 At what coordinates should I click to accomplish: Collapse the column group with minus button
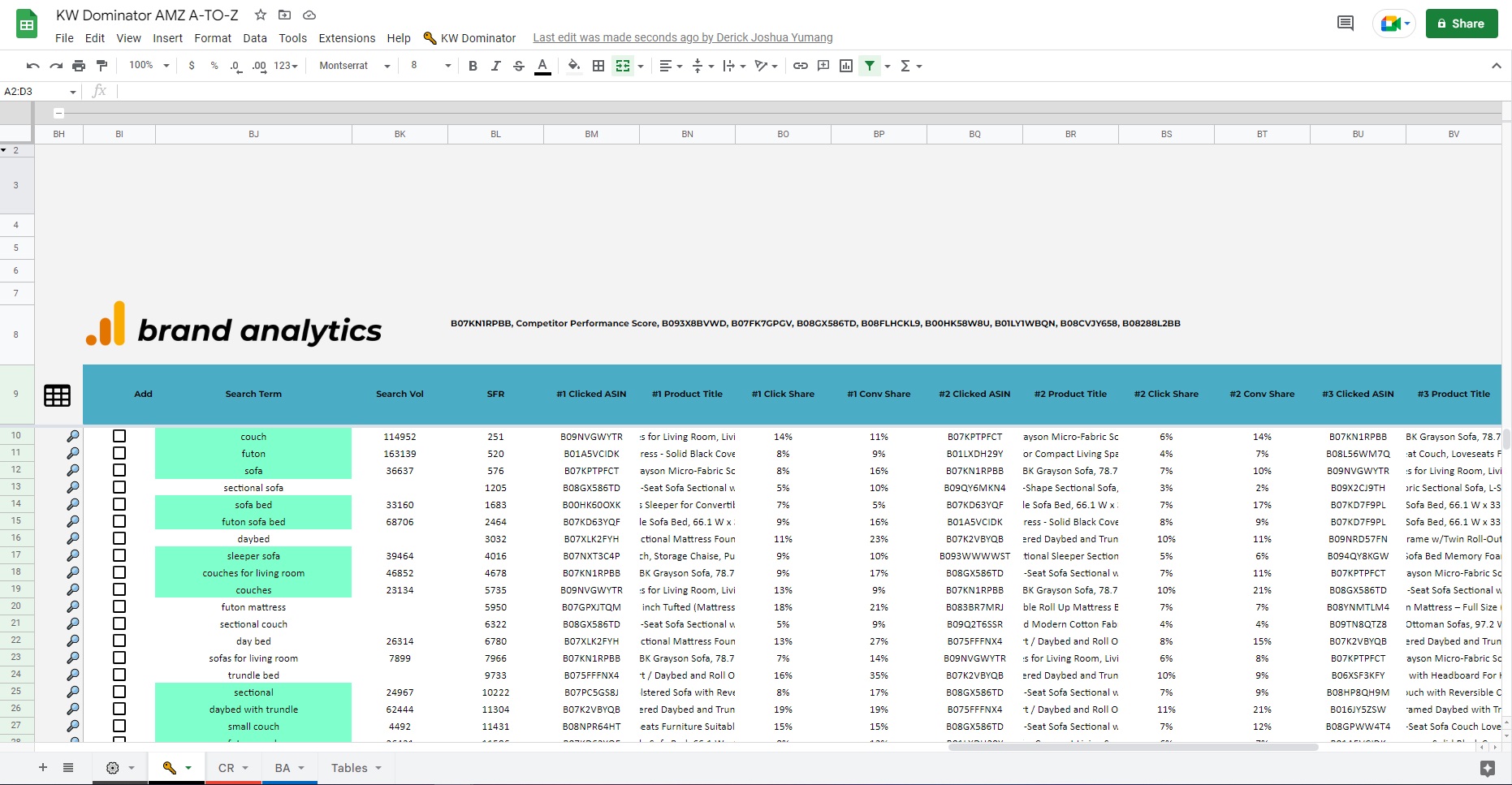(58, 113)
